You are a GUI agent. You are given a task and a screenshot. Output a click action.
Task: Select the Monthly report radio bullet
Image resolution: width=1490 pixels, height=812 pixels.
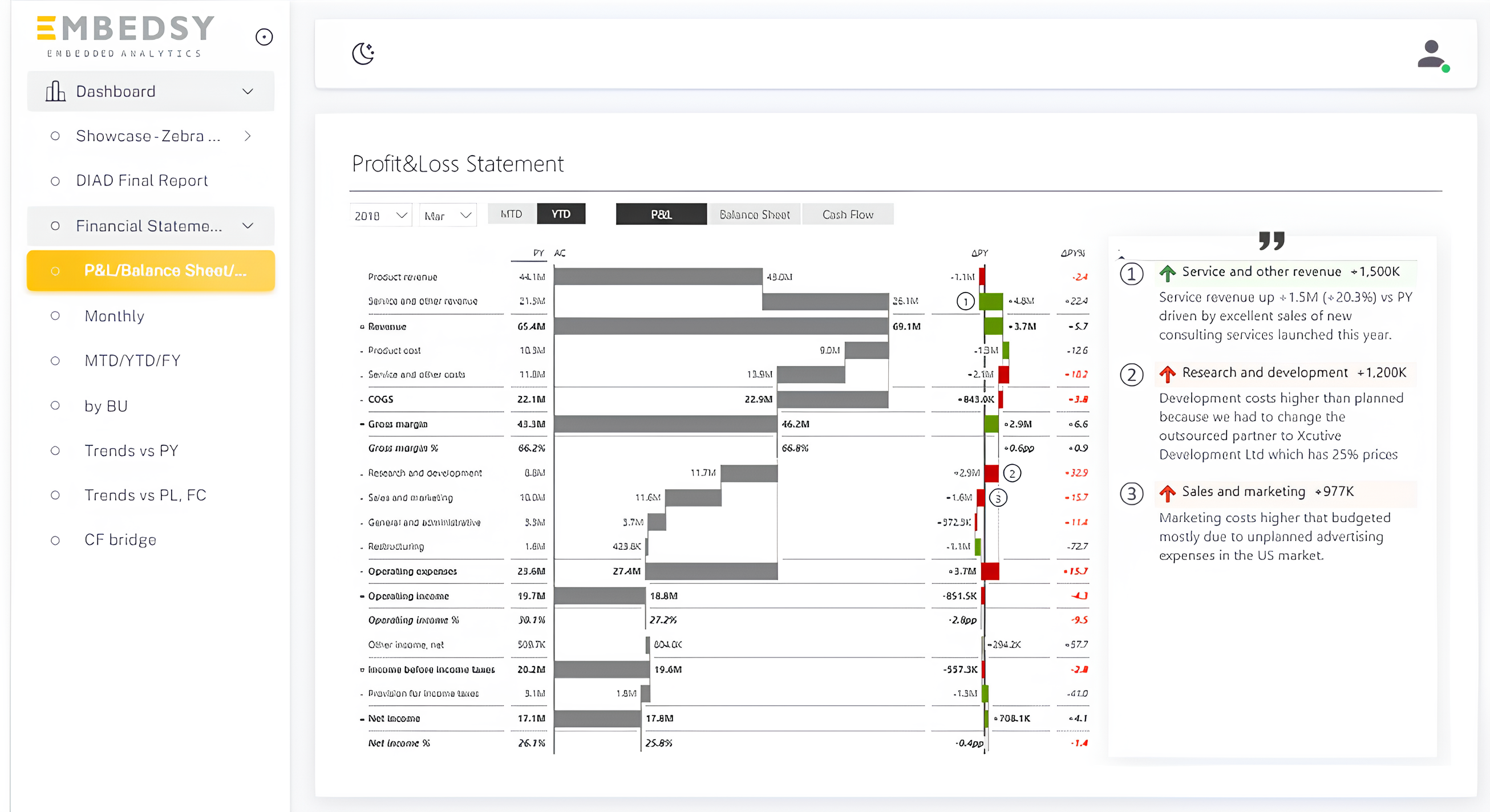click(x=55, y=316)
